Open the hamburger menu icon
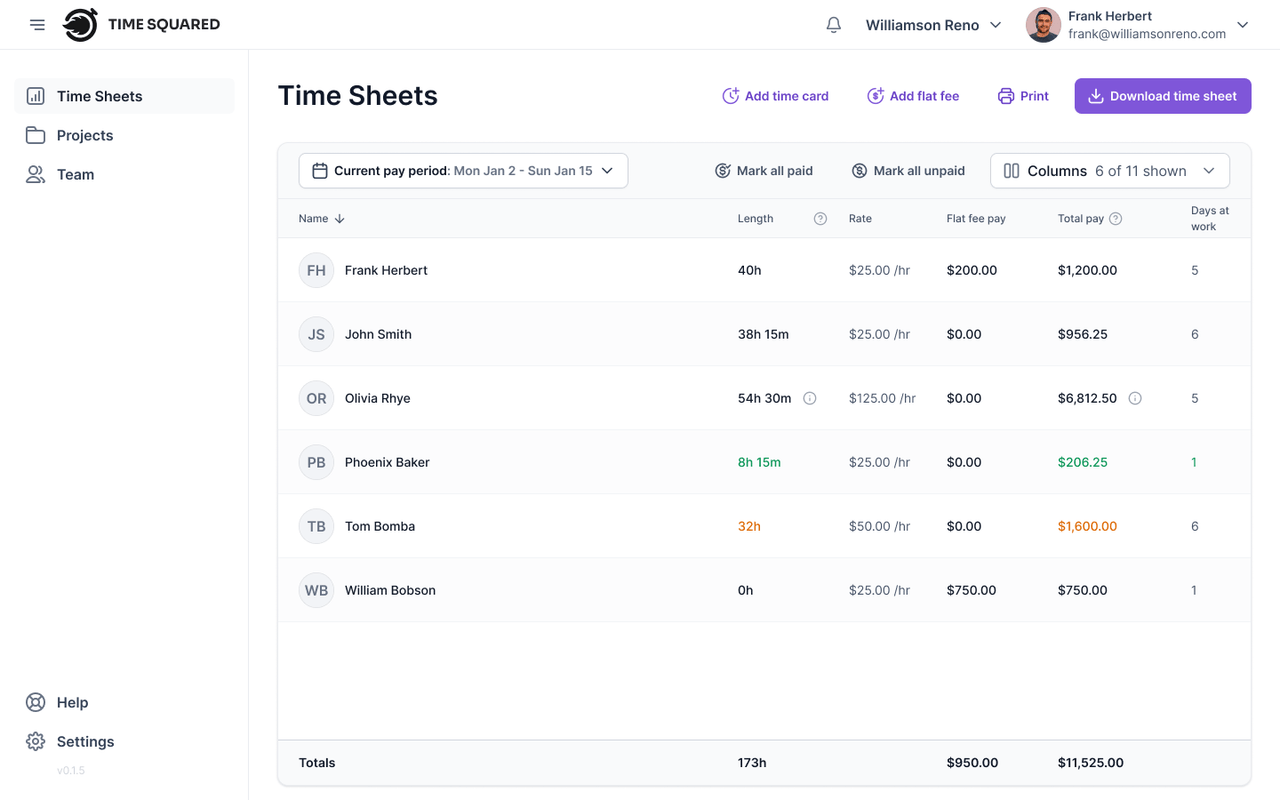1280x800 pixels. click(37, 25)
